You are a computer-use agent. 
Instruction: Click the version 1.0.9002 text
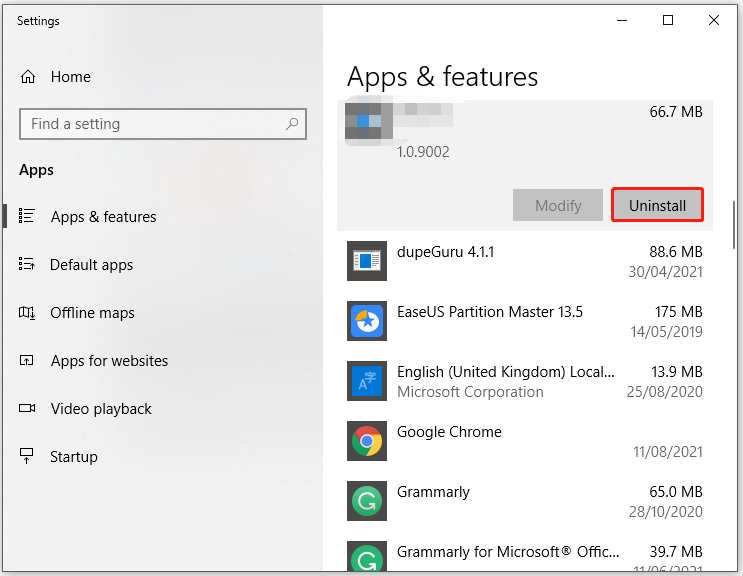(423, 152)
